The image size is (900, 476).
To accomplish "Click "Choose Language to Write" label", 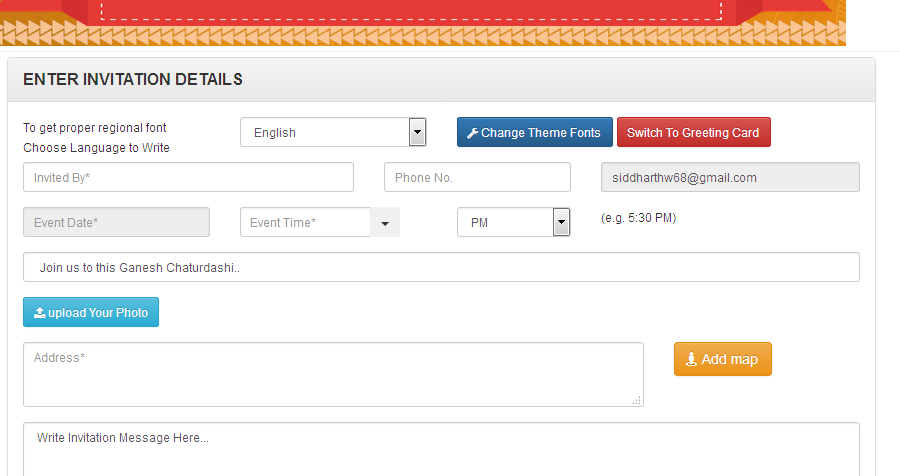I will (x=96, y=148).
